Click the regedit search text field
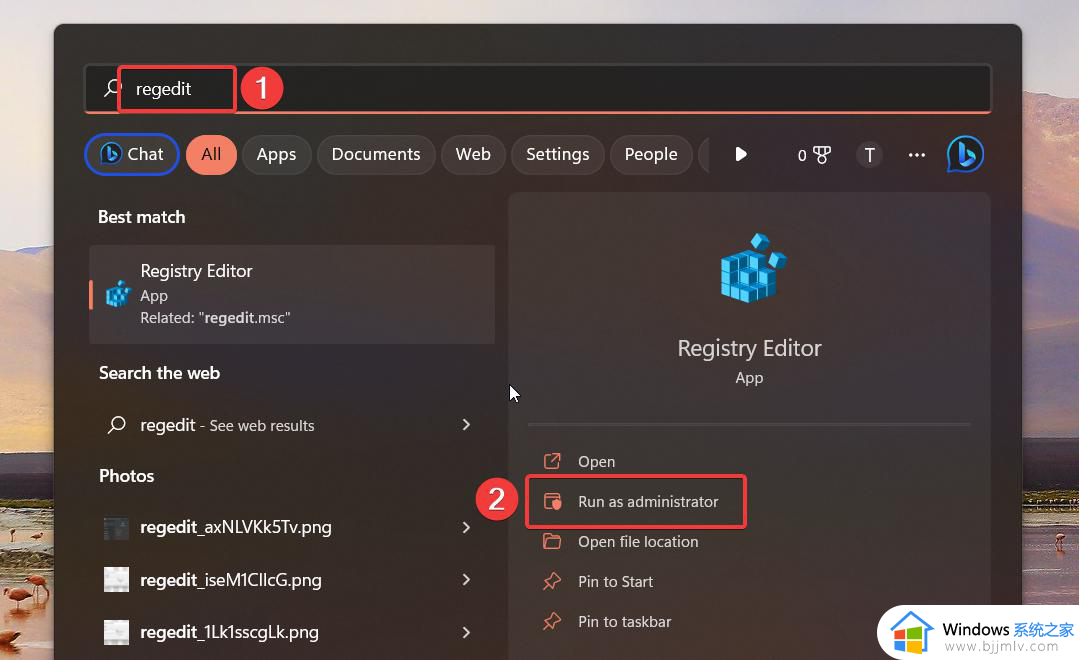This screenshot has width=1079, height=660. pos(537,88)
